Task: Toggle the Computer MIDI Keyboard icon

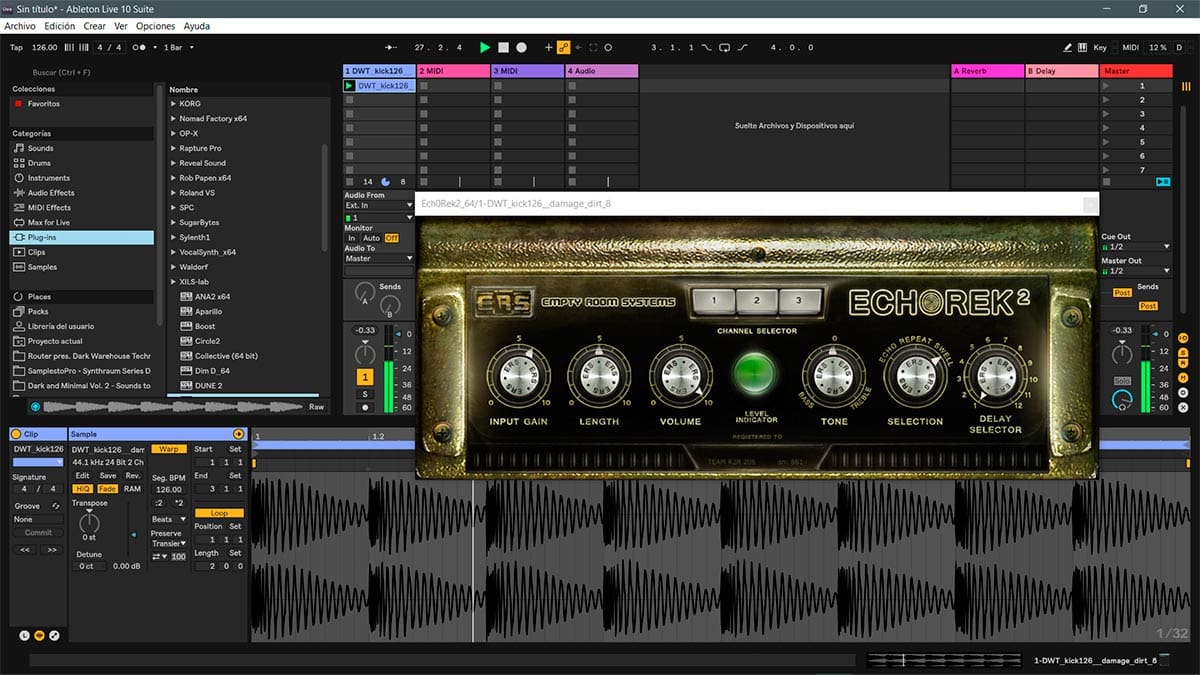Action: [x=1083, y=47]
